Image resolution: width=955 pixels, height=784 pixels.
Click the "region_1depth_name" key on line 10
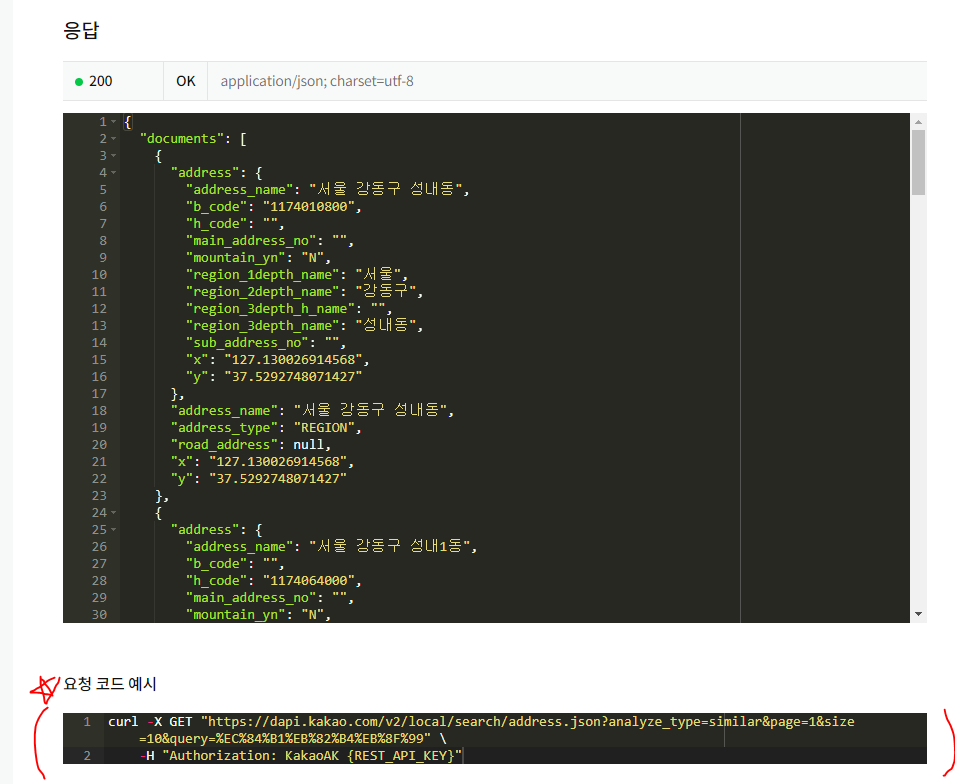click(263, 275)
